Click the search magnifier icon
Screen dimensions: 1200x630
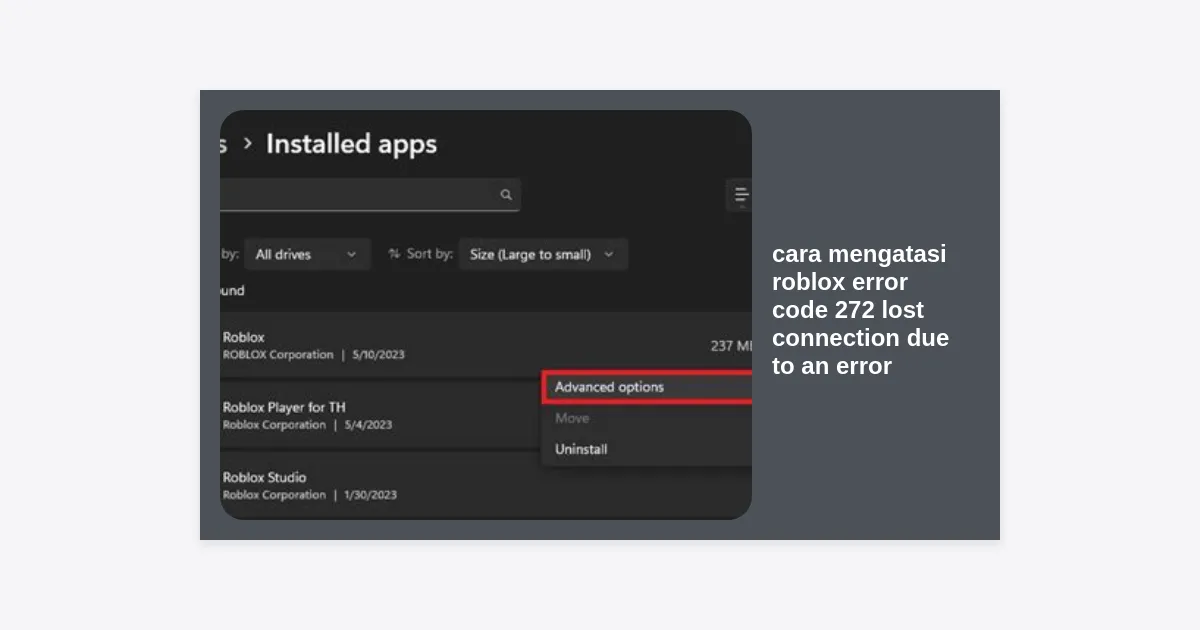click(x=506, y=195)
